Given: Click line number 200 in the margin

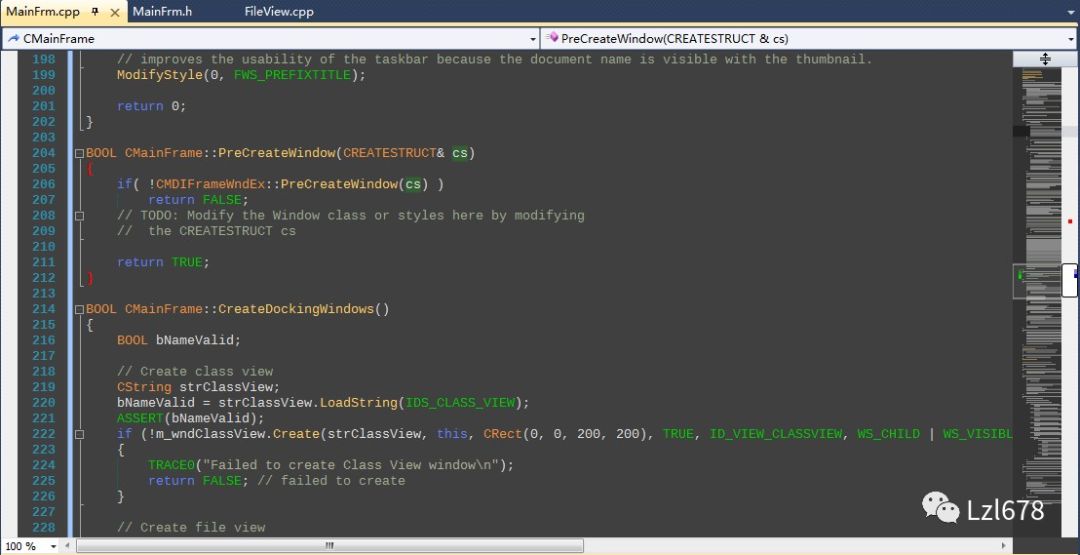Looking at the screenshot, I should [43, 90].
